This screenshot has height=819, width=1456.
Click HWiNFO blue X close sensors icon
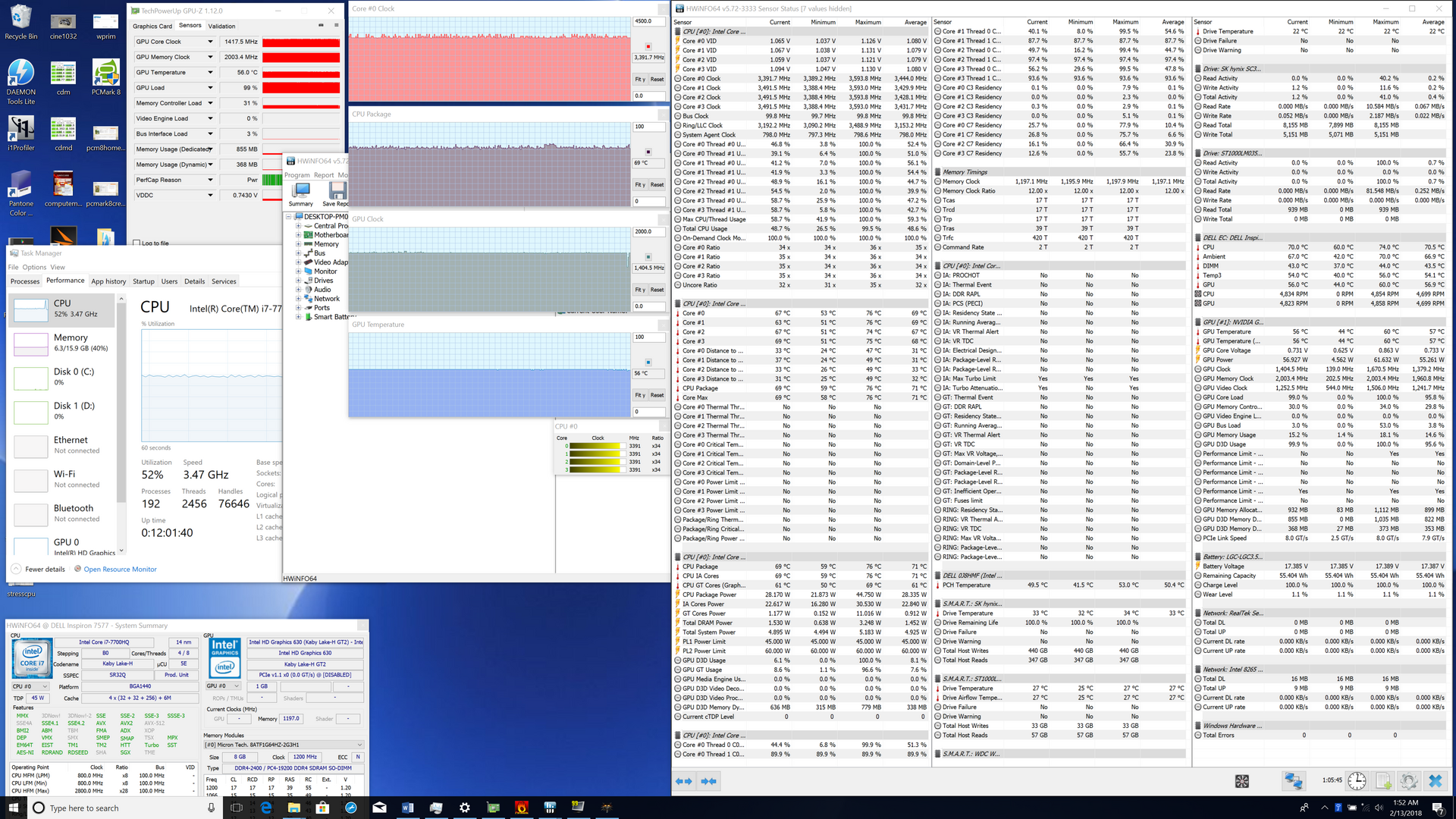tap(1436, 780)
